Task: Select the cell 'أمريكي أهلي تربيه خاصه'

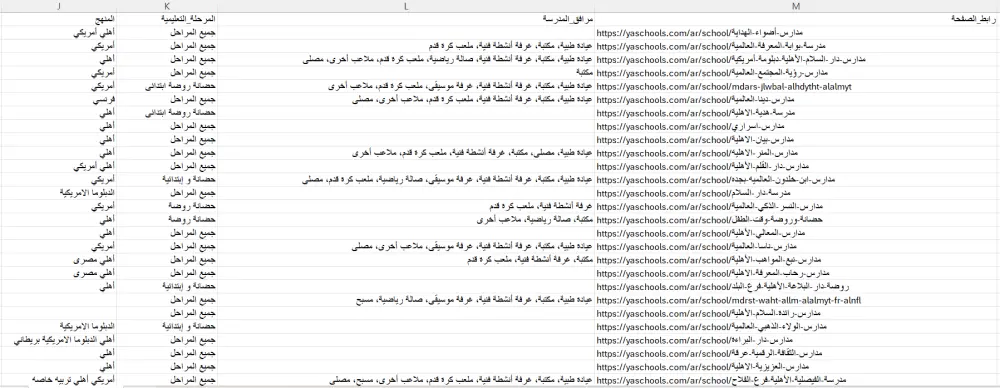Action: [x=59, y=380]
